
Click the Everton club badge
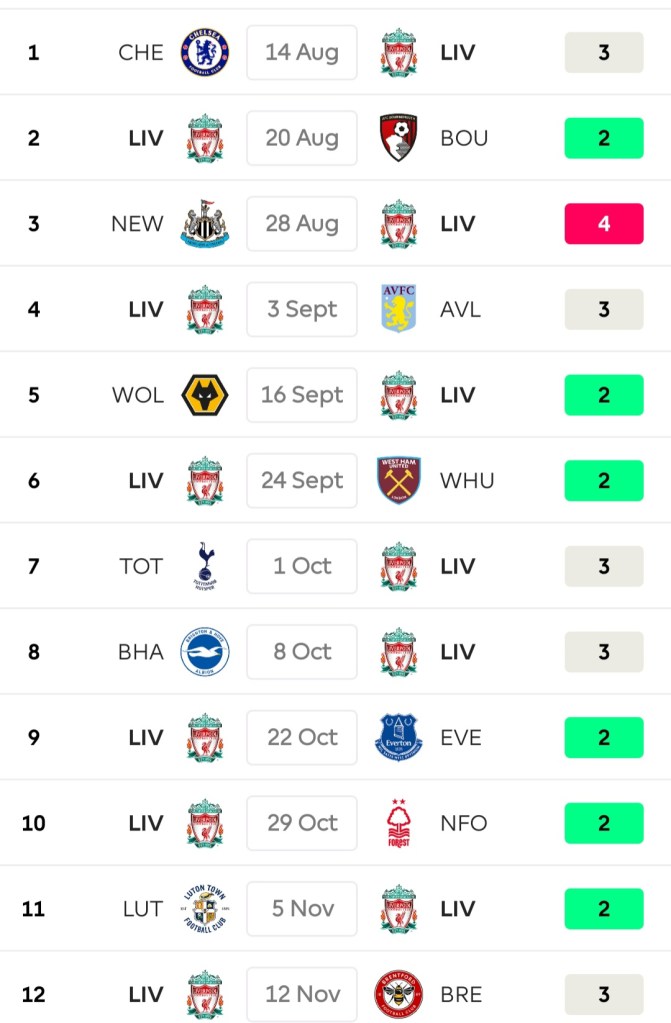399,738
